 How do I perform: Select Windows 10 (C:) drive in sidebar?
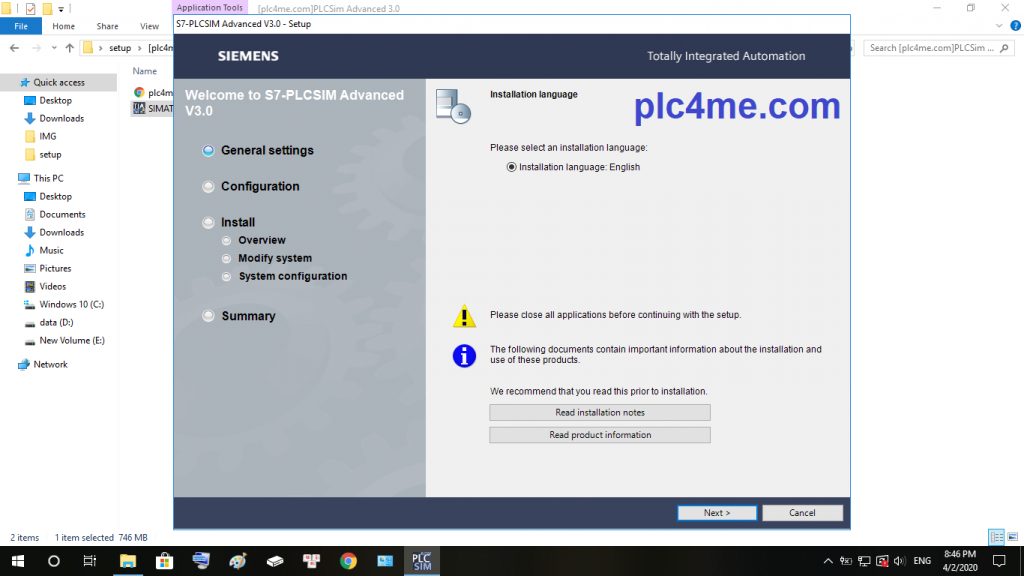point(71,305)
